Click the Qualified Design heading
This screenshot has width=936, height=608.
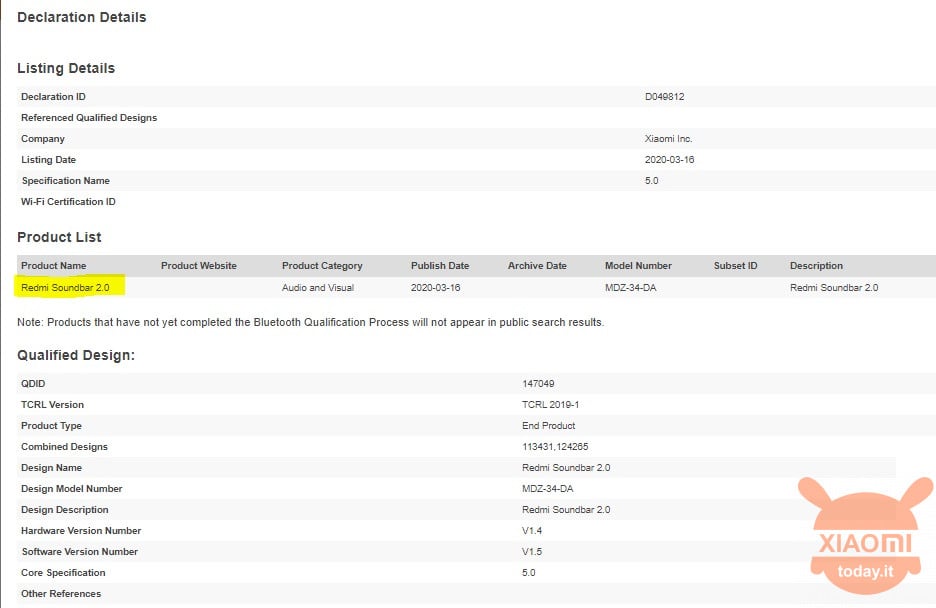tap(76, 355)
